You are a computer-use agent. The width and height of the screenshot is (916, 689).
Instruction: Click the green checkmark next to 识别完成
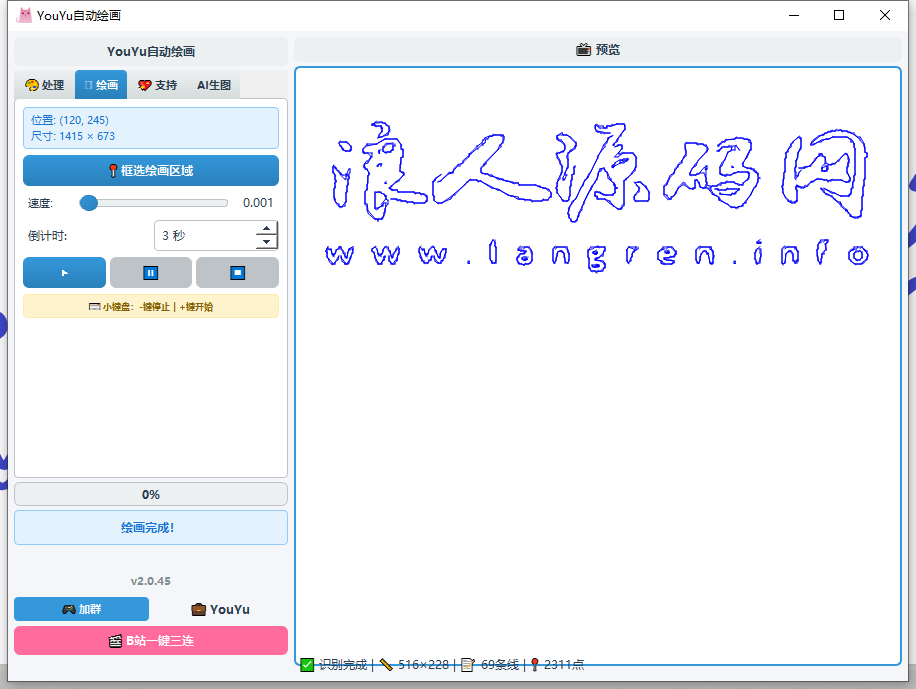[307, 664]
